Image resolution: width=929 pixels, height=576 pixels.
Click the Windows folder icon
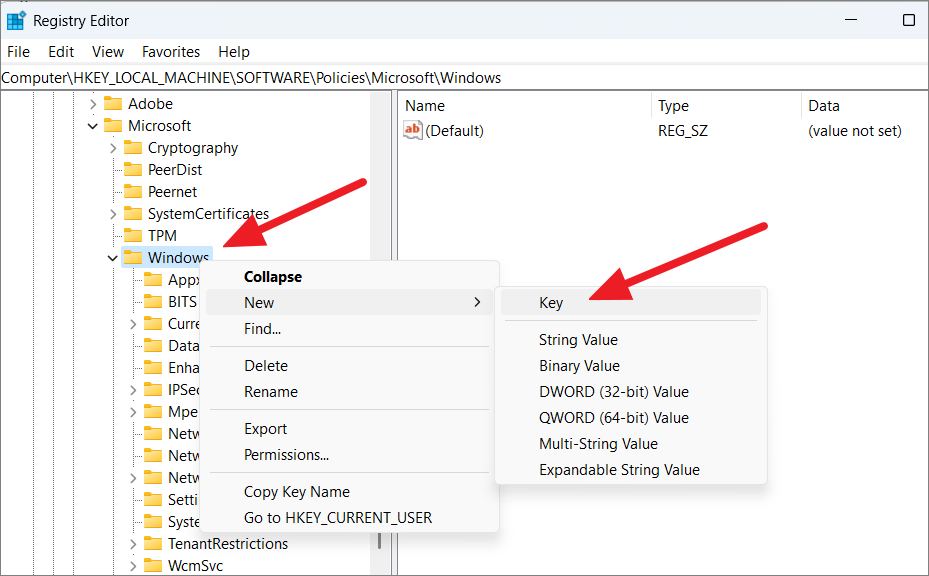[133, 257]
